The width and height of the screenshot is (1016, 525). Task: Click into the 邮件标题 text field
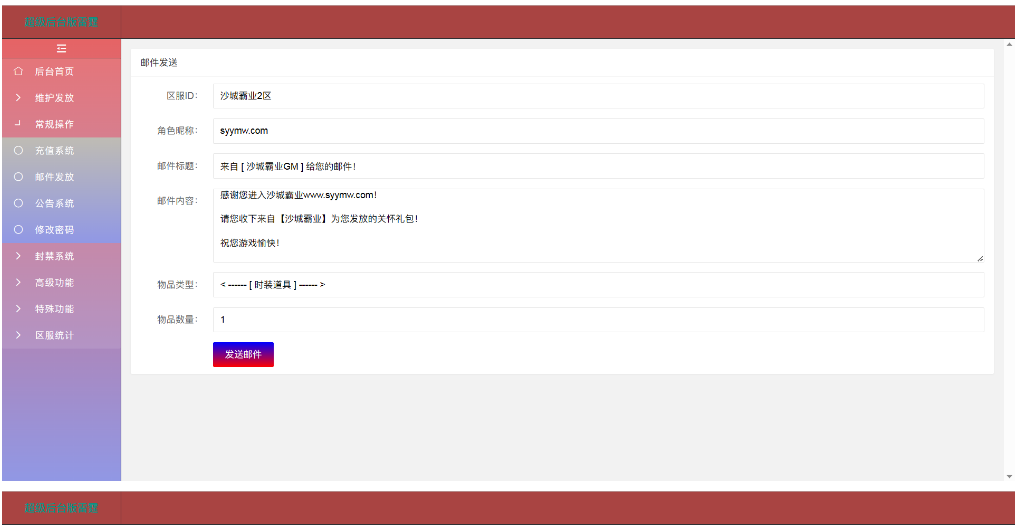click(x=598, y=166)
